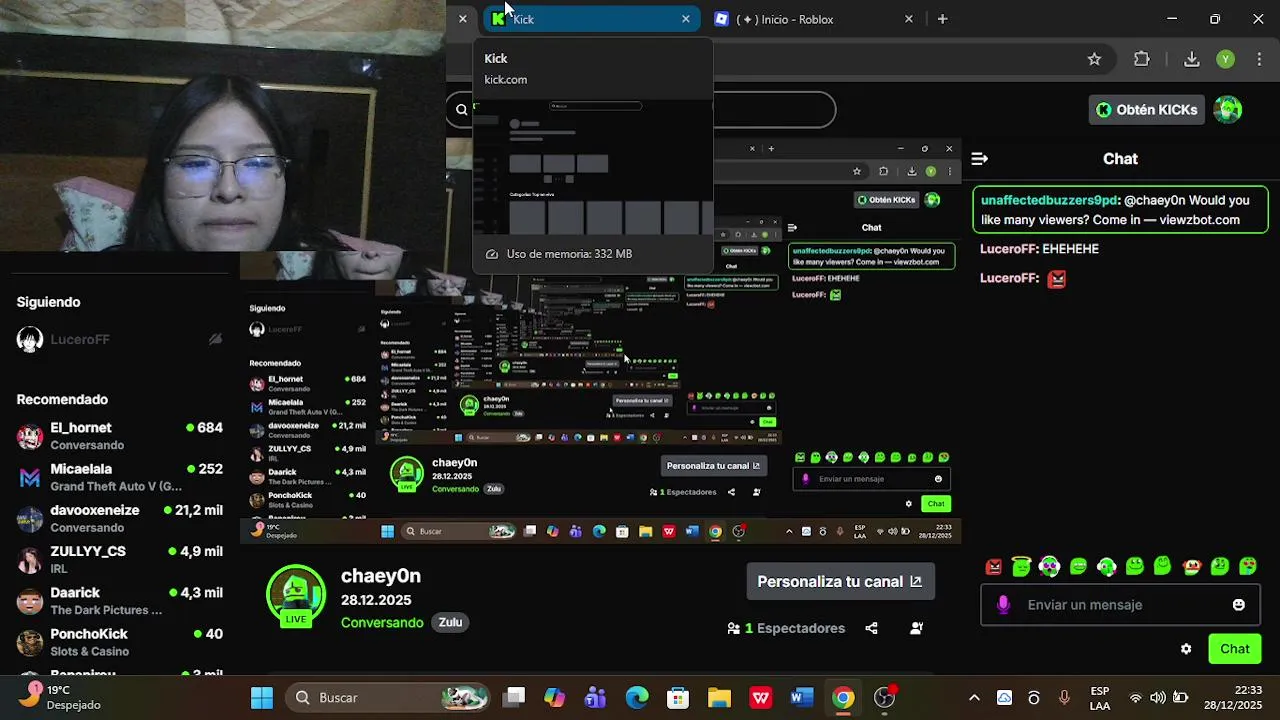Open Microsoft Edge from taskbar
This screenshot has height=720, width=1280.
coord(637,698)
